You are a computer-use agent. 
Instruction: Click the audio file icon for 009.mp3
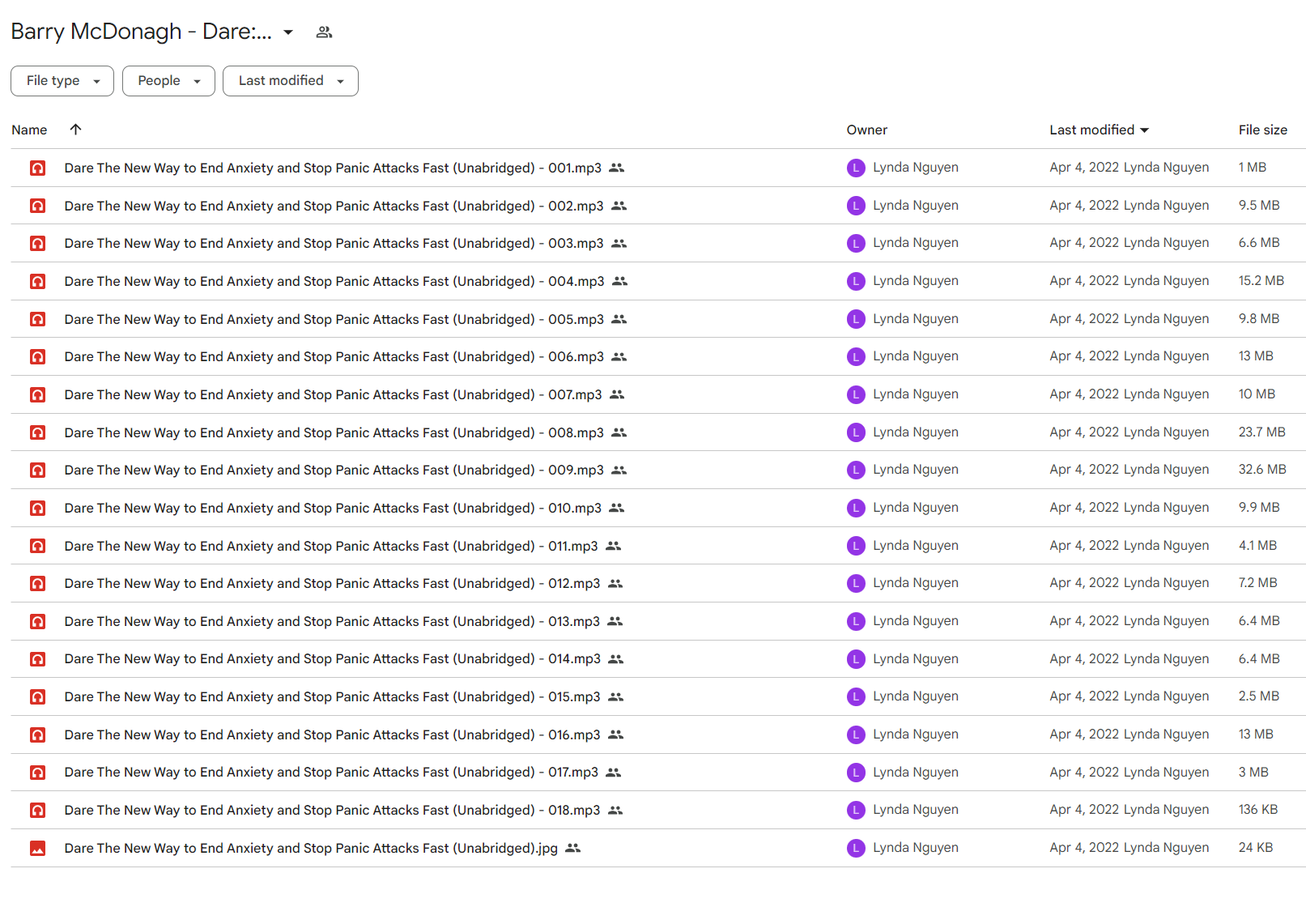pyautogui.click(x=37, y=470)
